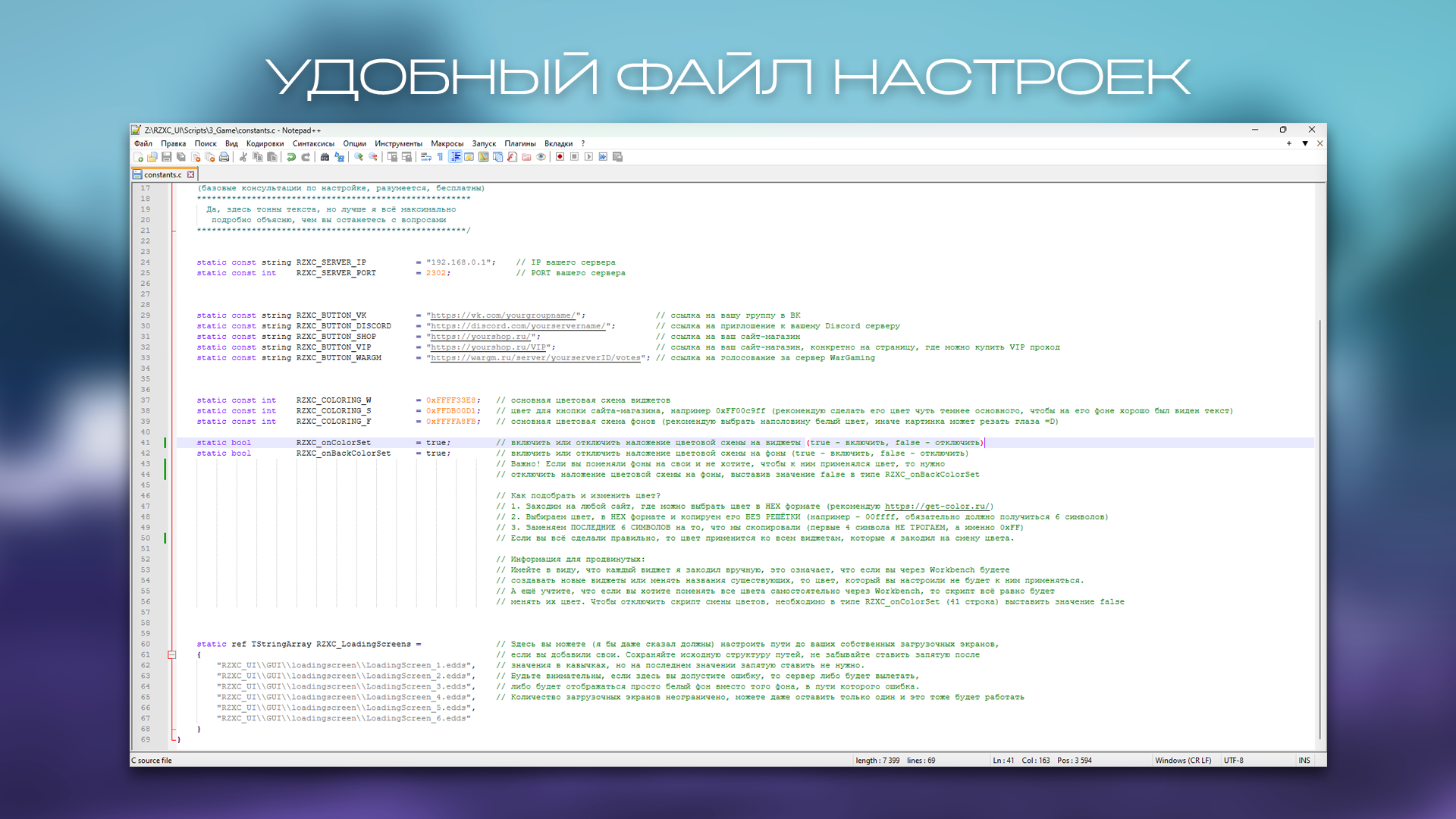
Task: Select the constants.c tab
Action: coord(162,174)
